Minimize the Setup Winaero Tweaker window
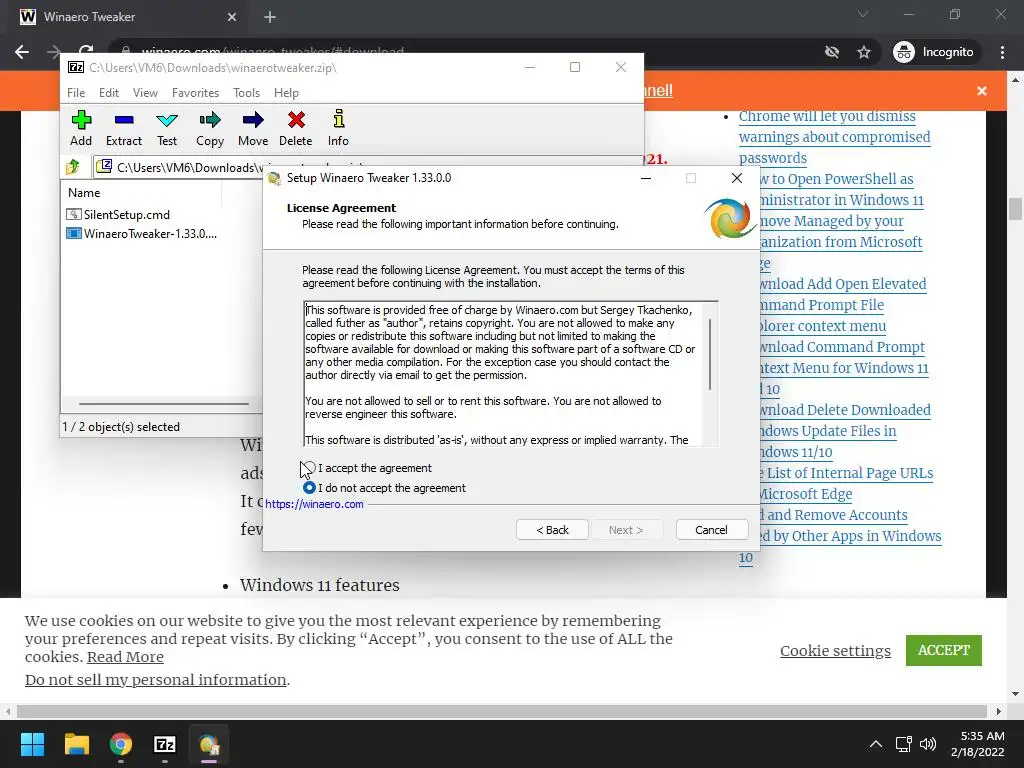Viewport: 1024px width, 768px height. (646, 178)
